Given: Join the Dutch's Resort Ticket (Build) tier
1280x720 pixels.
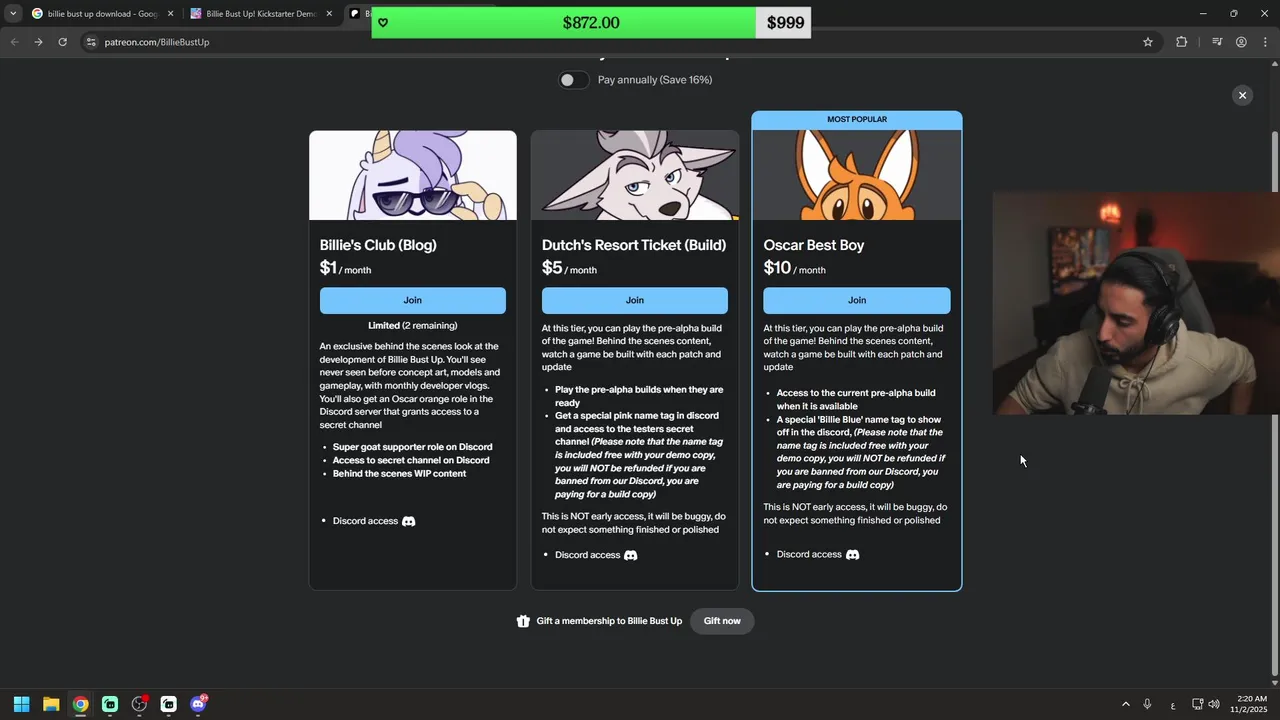Looking at the screenshot, I should [635, 300].
